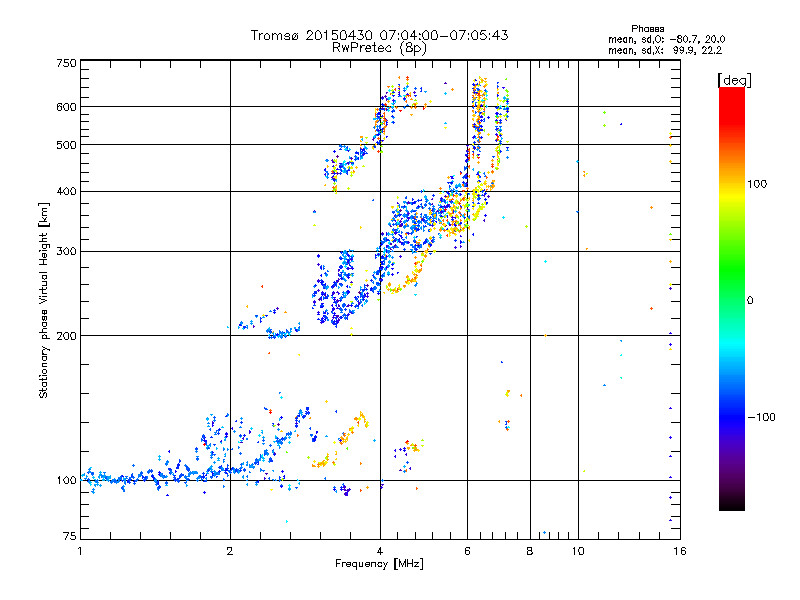Click the x-axis '4' tick label

click(x=380, y=551)
